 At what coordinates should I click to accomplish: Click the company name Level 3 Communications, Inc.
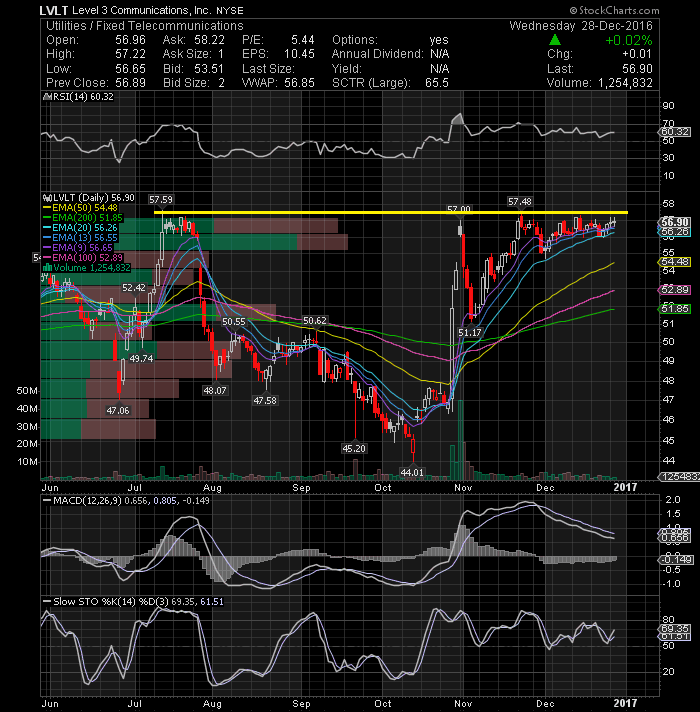141,10
